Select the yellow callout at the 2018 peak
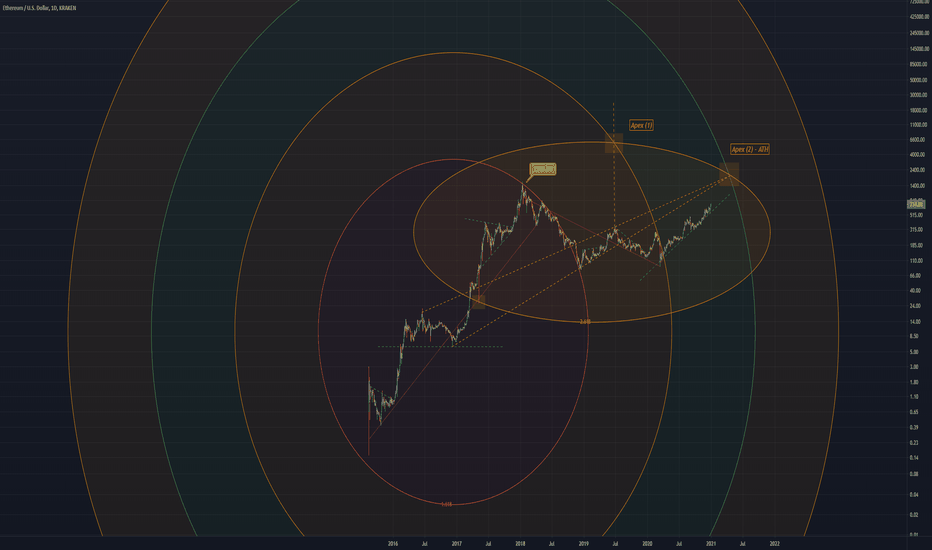 [543, 169]
